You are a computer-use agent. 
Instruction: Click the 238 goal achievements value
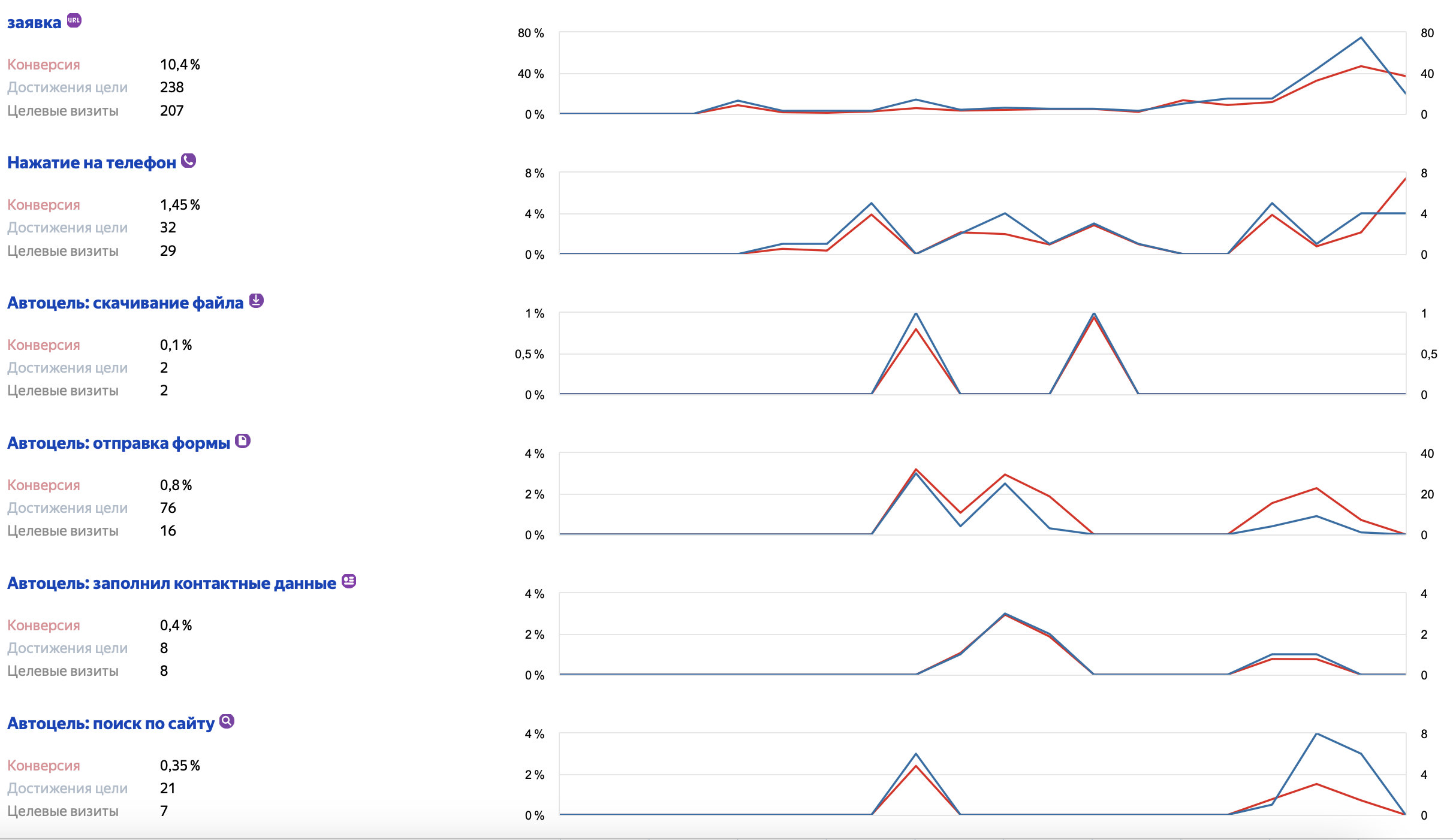172,87
